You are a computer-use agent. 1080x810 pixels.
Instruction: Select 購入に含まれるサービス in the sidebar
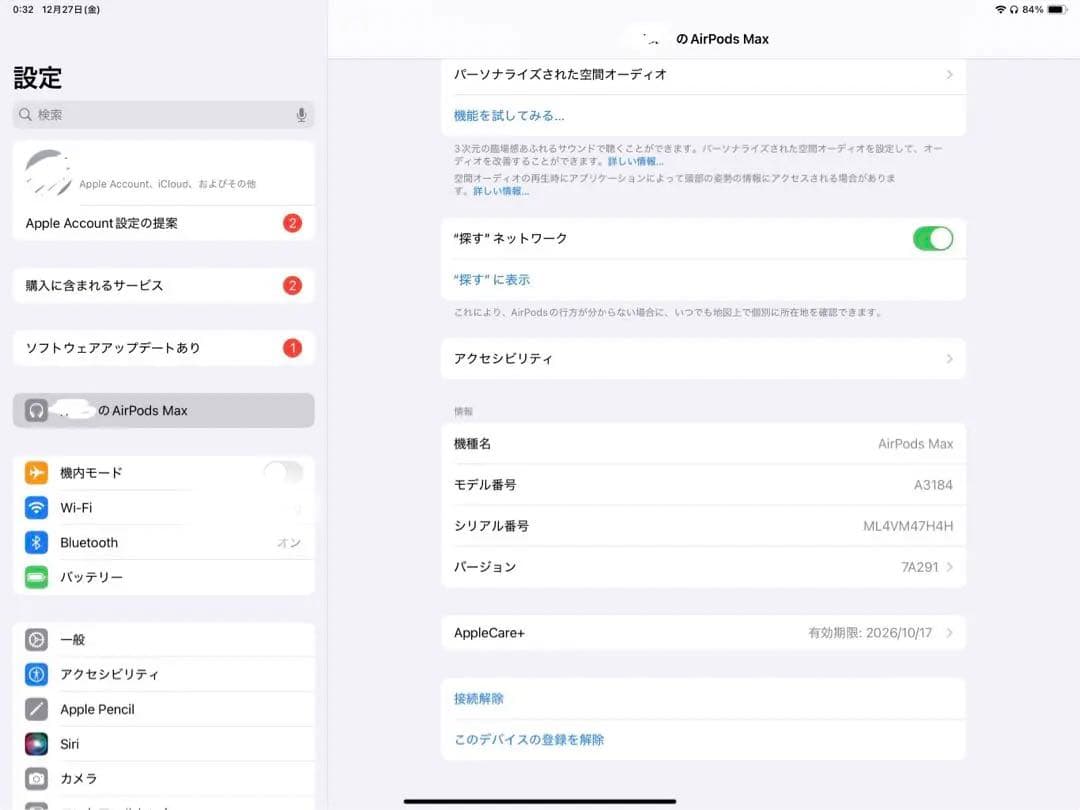click(x=163, y=285)
